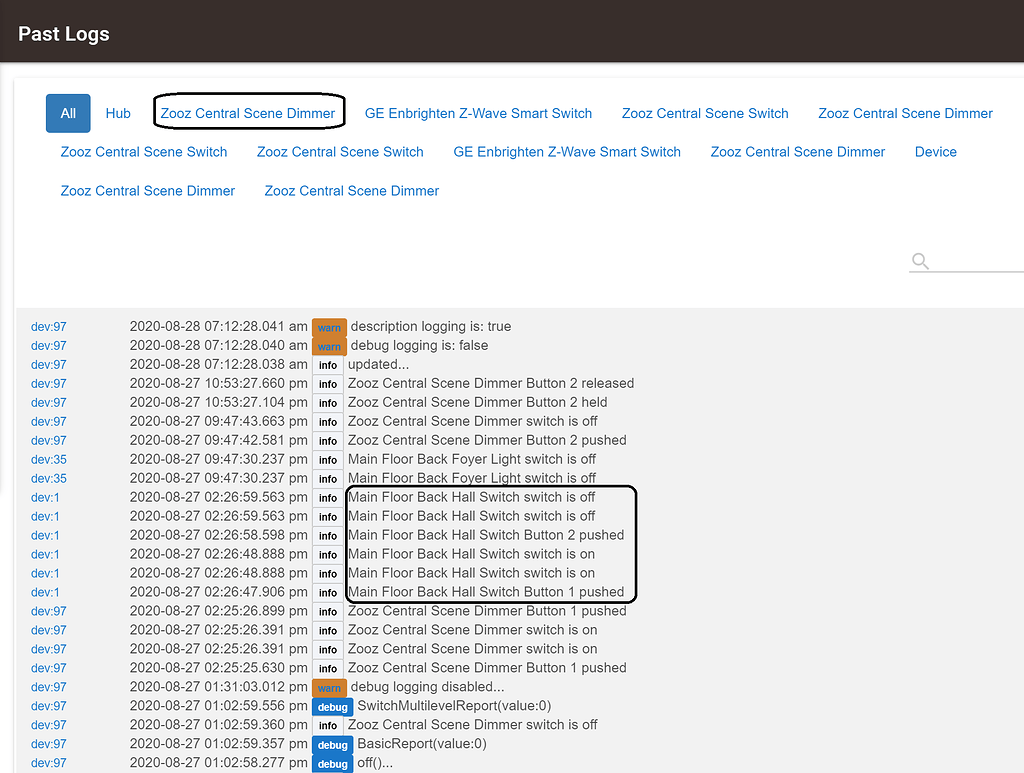
Task: Select the Device filter at row end
Action: pos(935,151)
